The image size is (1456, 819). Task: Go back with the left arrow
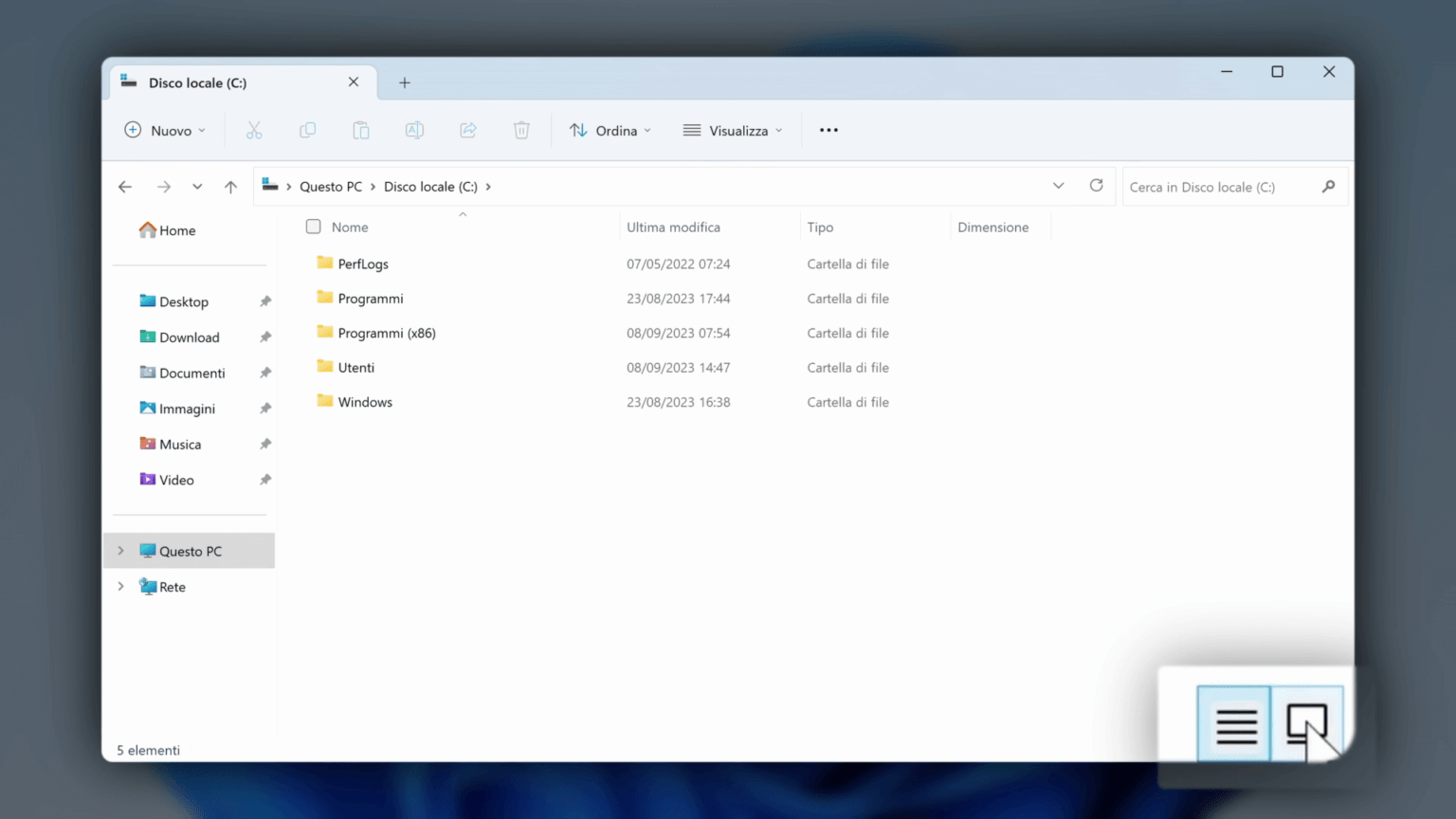pyautogui.click(x=125, y=187)
